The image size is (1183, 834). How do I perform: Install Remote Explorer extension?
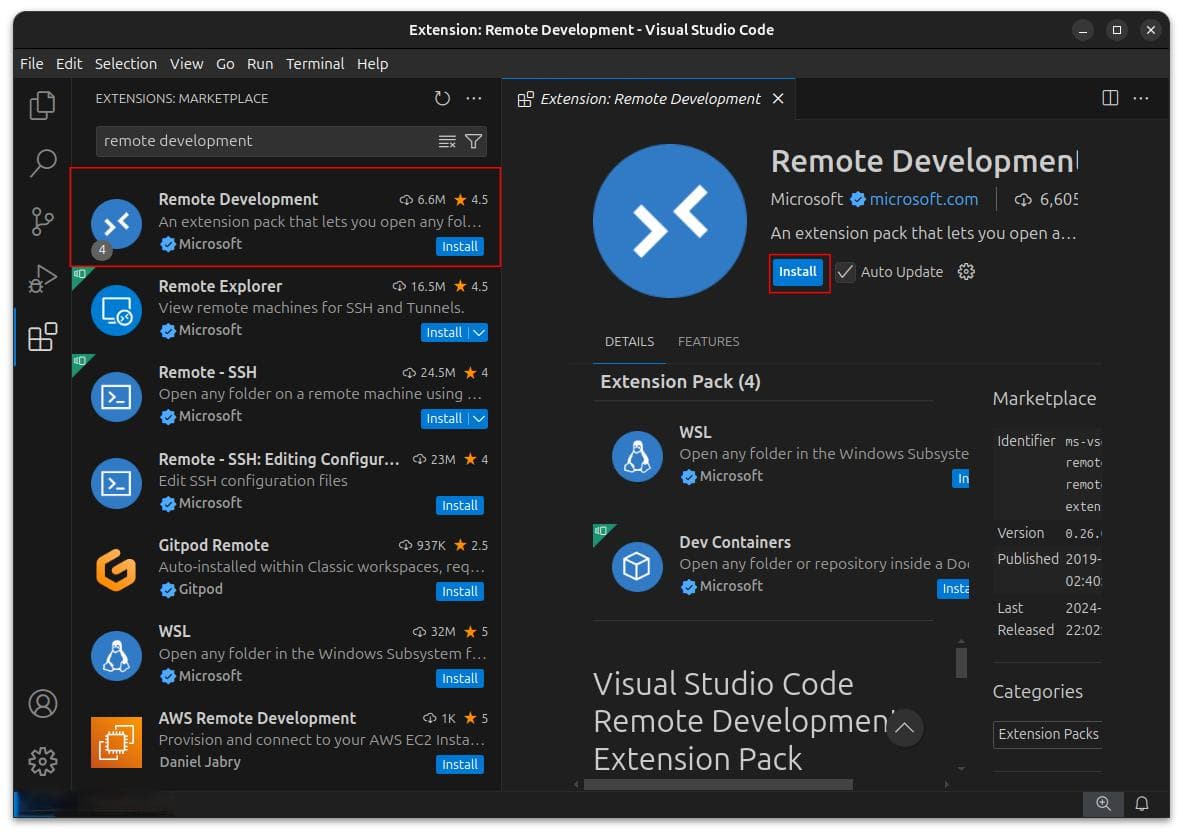444,333
